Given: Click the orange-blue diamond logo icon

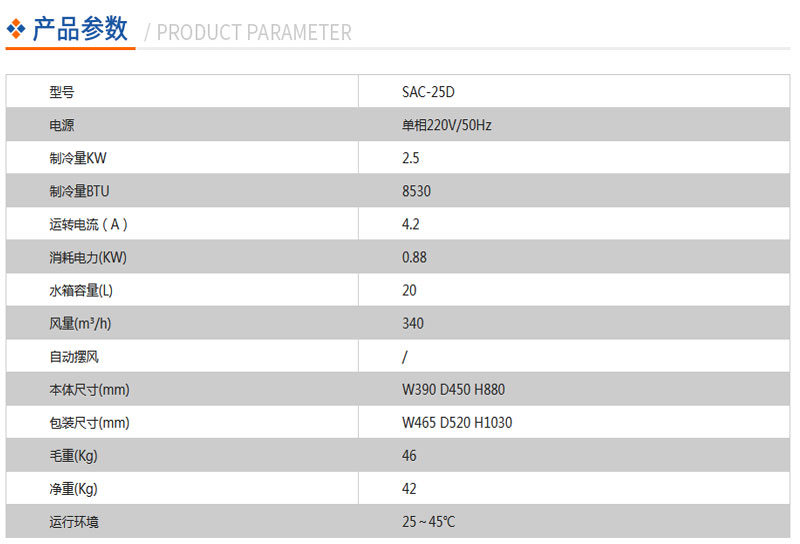Looking at the screenshot, I should [x=16, y=29].
